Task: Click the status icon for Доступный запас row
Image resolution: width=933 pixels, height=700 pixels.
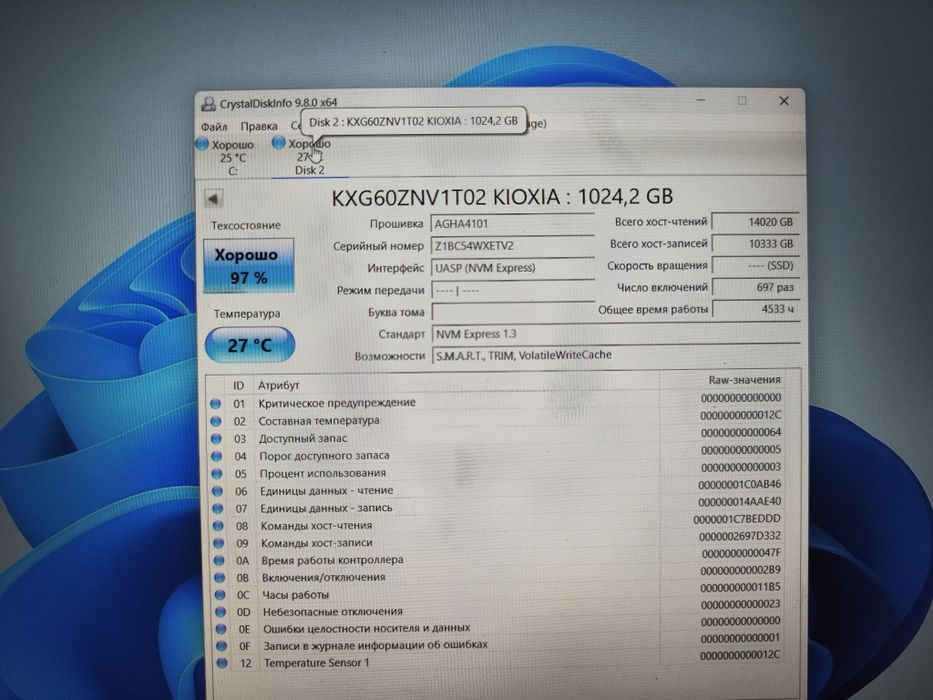Action: pyautogui.click(x=216, y=439)
